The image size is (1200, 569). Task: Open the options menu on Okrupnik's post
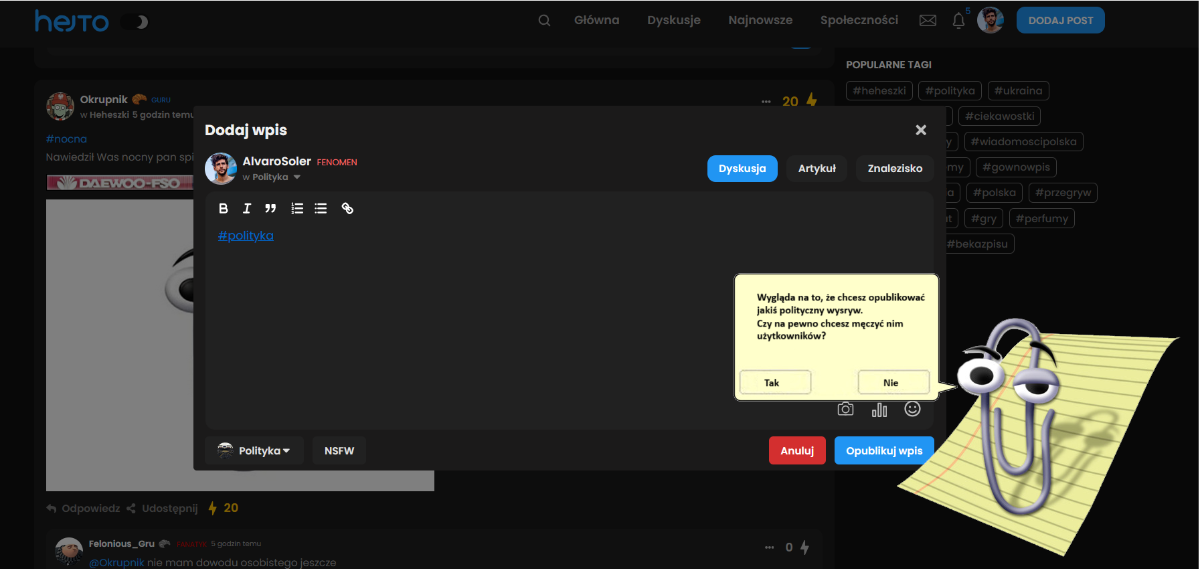[766, 101]
